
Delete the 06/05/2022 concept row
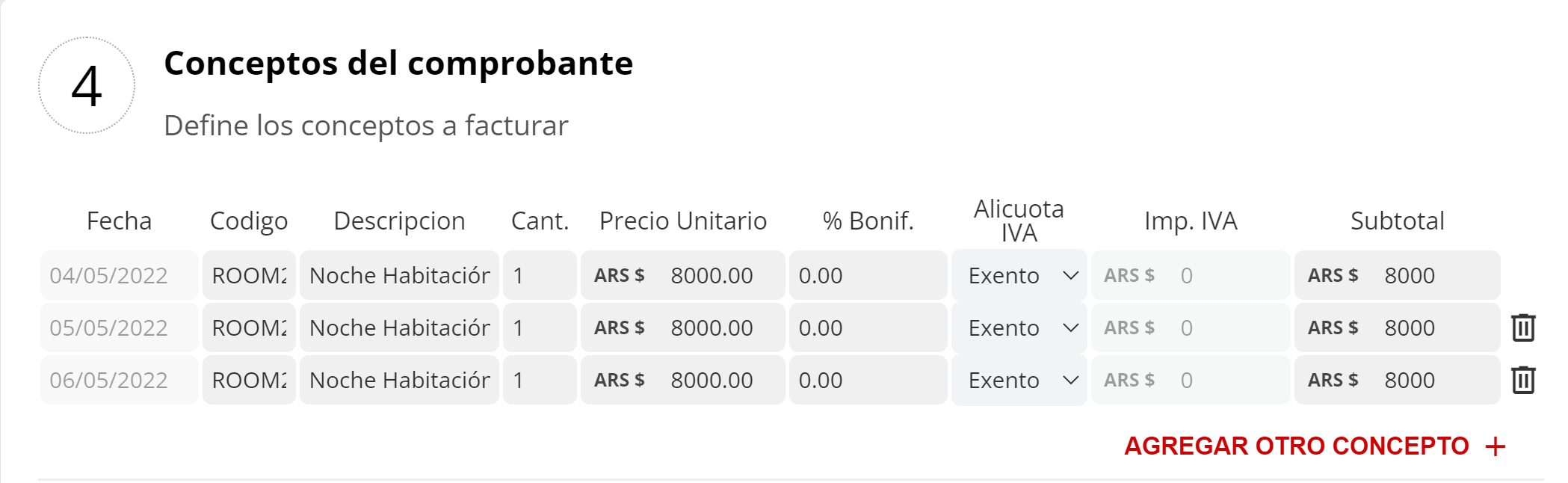tap(1522, 380)
